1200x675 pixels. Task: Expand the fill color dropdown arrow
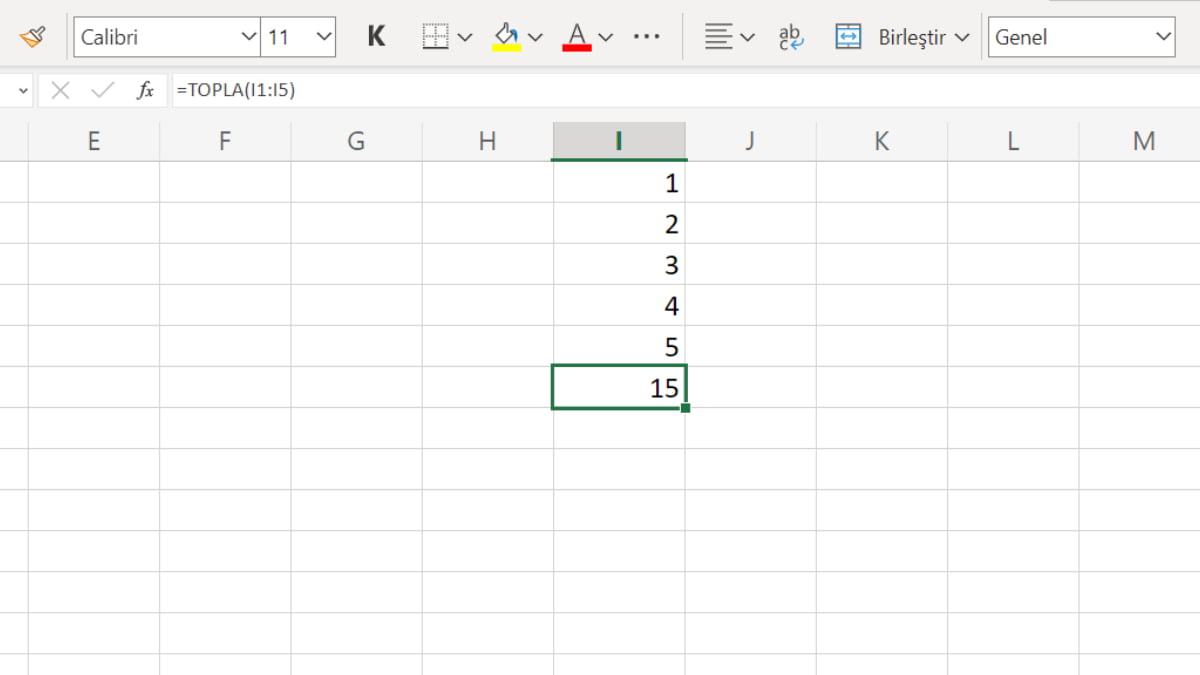(x=535, y=38)
